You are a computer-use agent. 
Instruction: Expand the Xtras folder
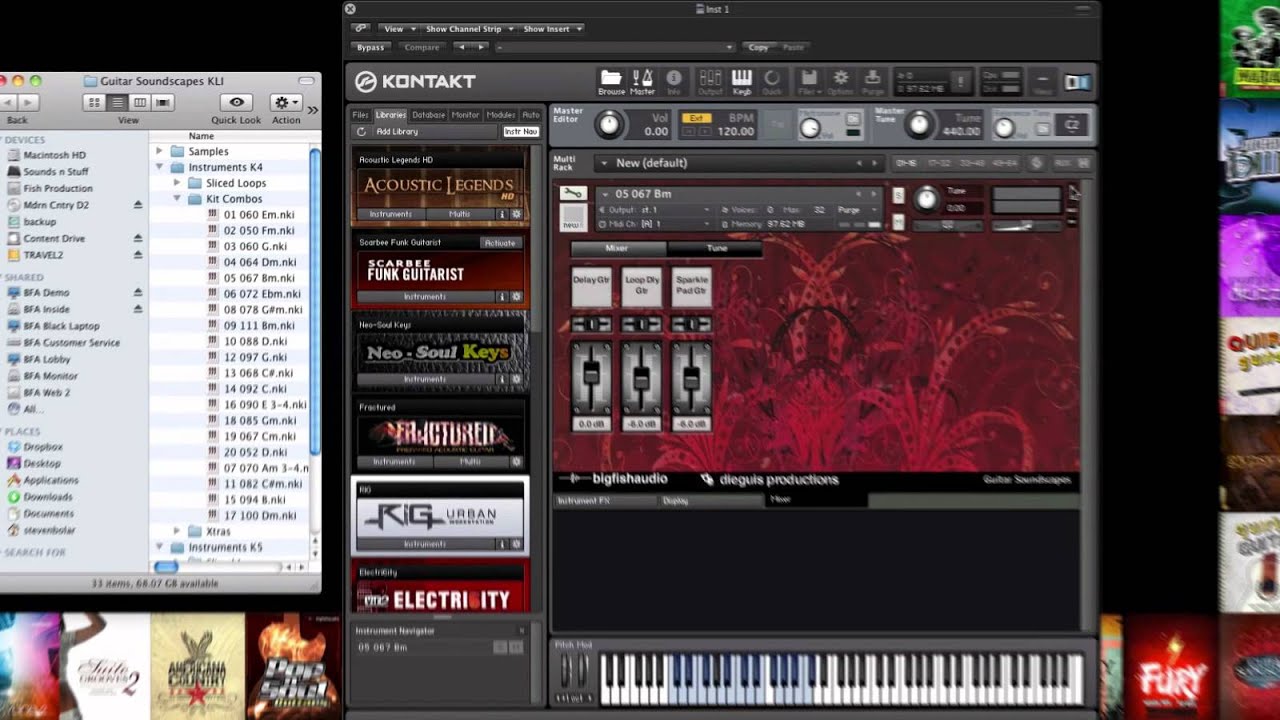tap(176, 531)
